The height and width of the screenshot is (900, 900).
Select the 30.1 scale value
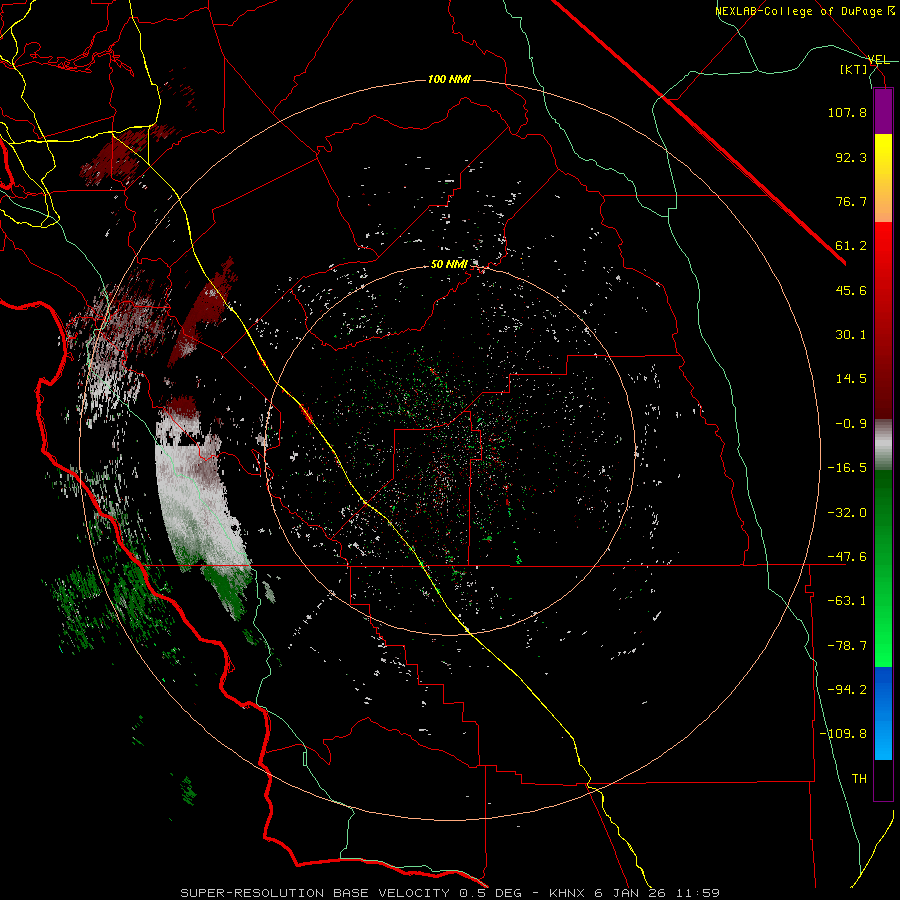point(851,335)
